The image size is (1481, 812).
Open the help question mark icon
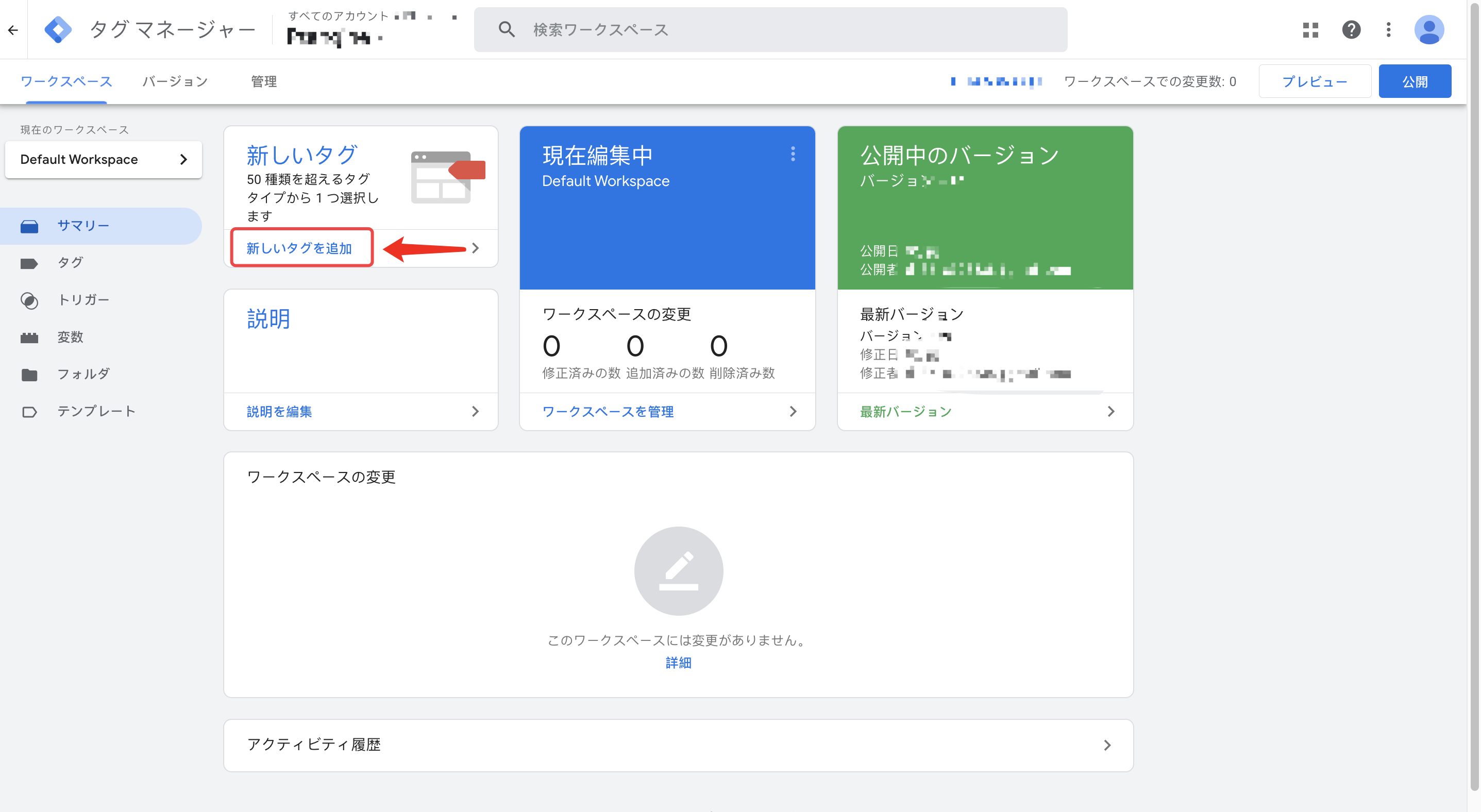click(x=1351, y=30)
